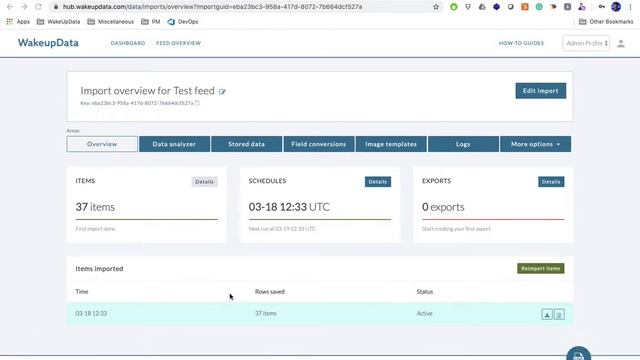
Task: Click the Reimport items button
Action: [541, 268]
